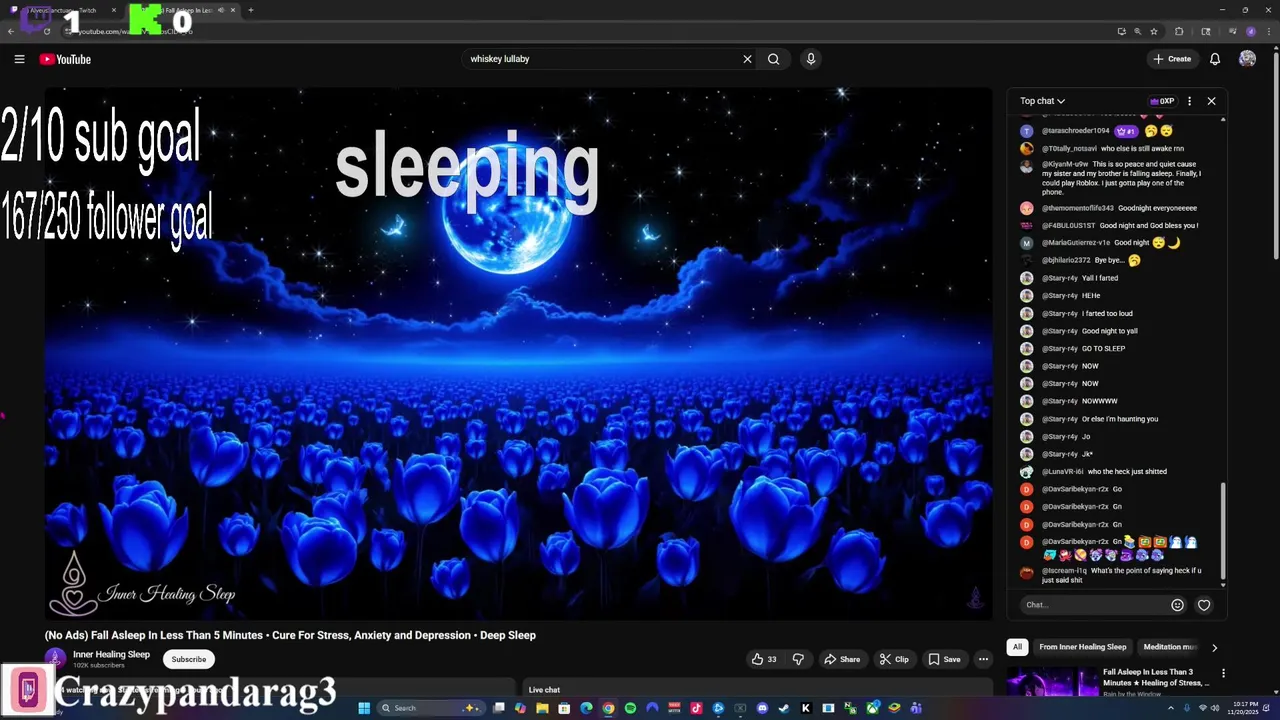1280x720 pixels.
Task: Open volume control in system tray
Action: tap(1217, 708)
